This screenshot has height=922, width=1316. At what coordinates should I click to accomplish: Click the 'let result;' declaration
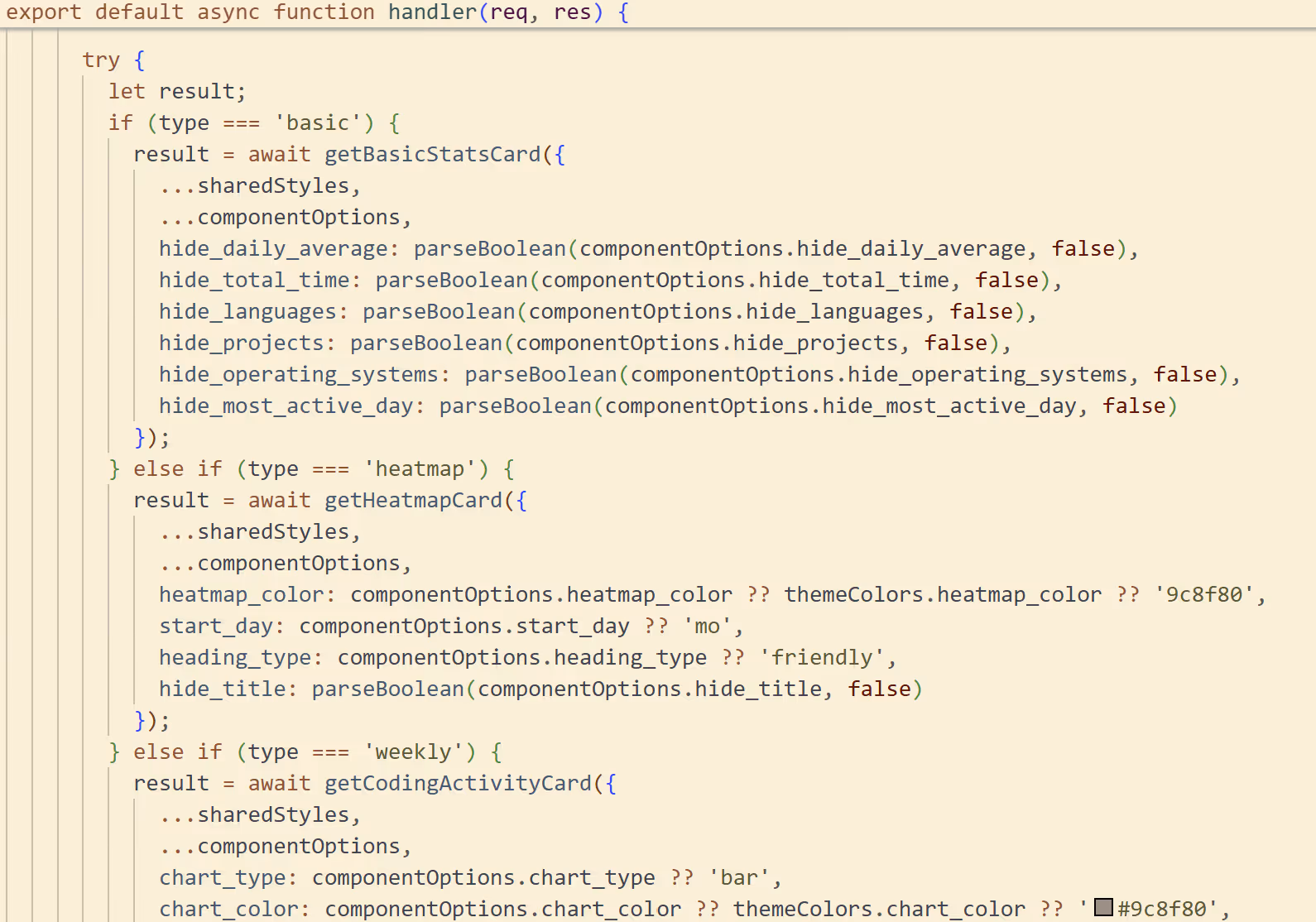click(x=177, y=92)
